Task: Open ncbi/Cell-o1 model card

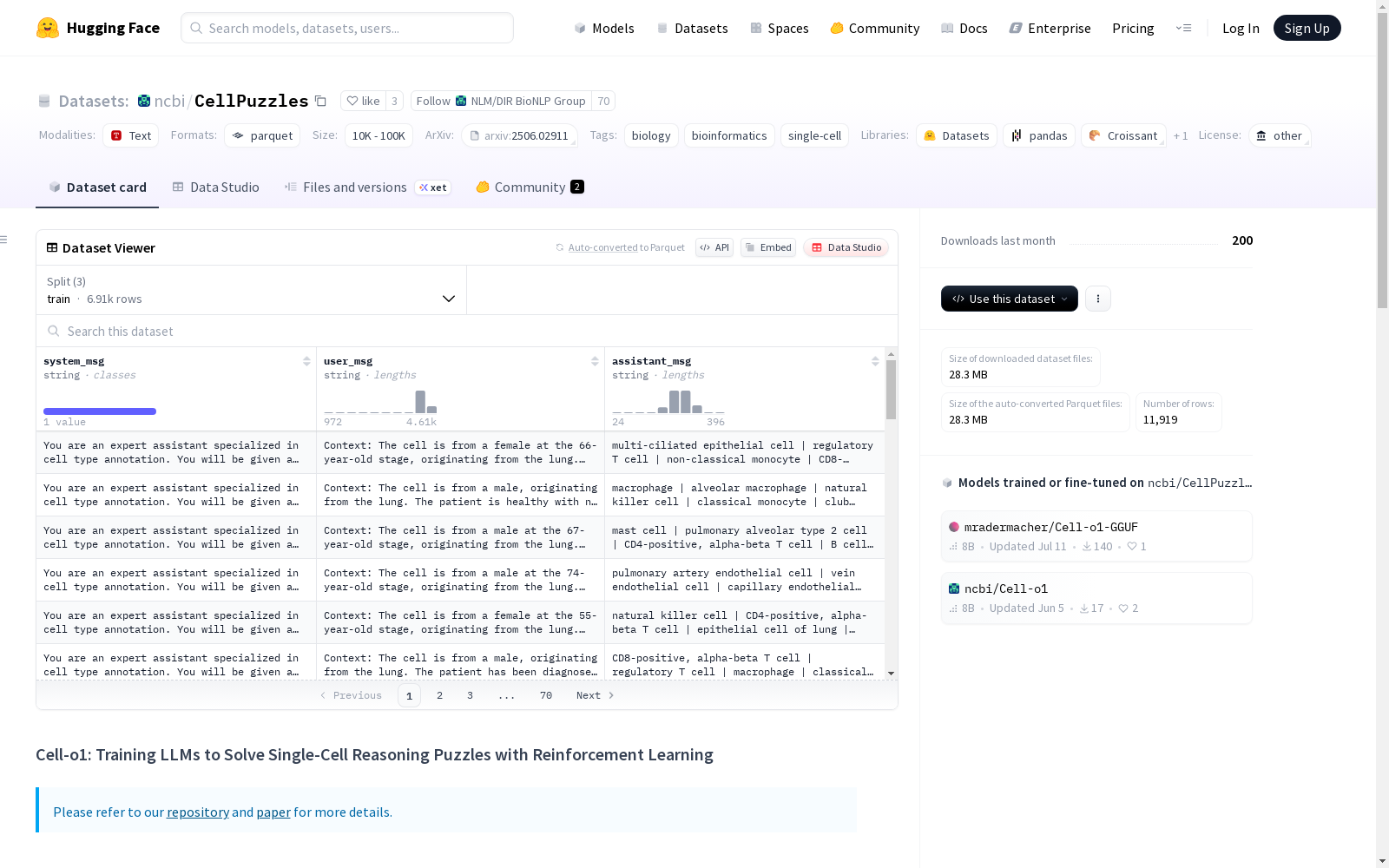Action: 1096,598
